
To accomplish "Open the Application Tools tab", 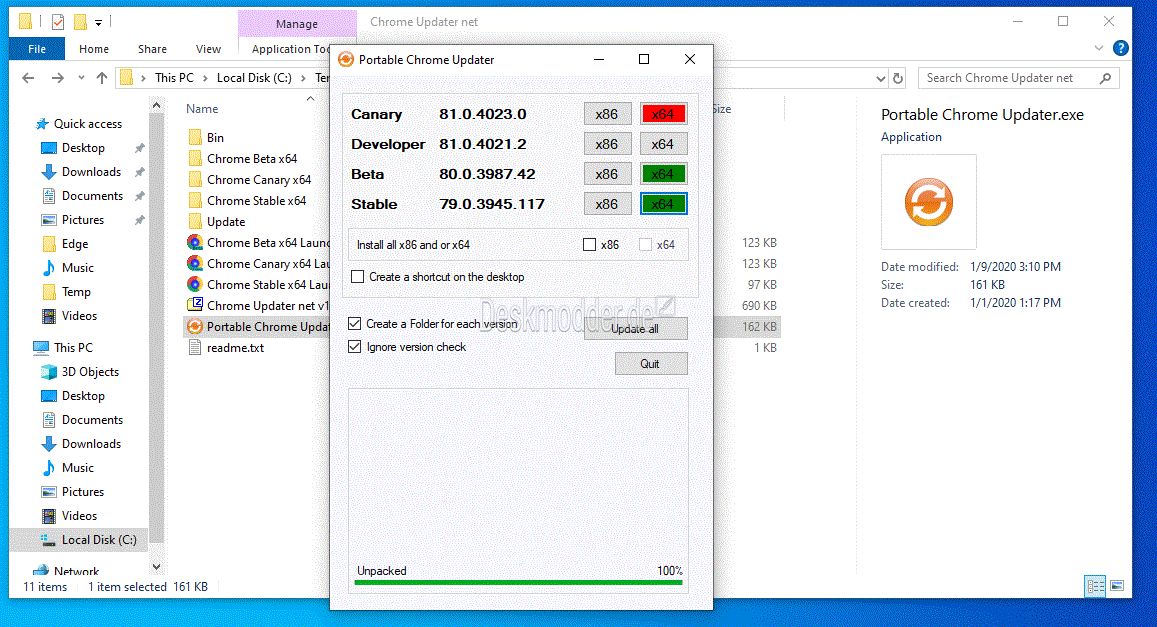I will tap(291, 49).
